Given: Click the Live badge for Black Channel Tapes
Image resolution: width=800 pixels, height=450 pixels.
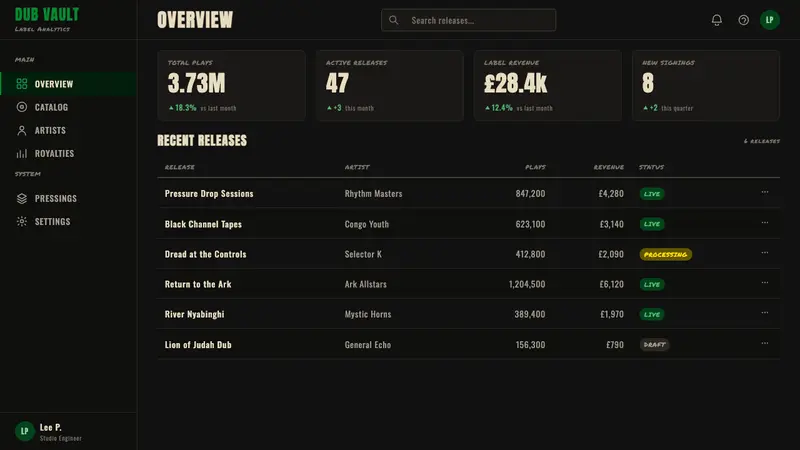Looking at the screenshot, I should 652,224.
